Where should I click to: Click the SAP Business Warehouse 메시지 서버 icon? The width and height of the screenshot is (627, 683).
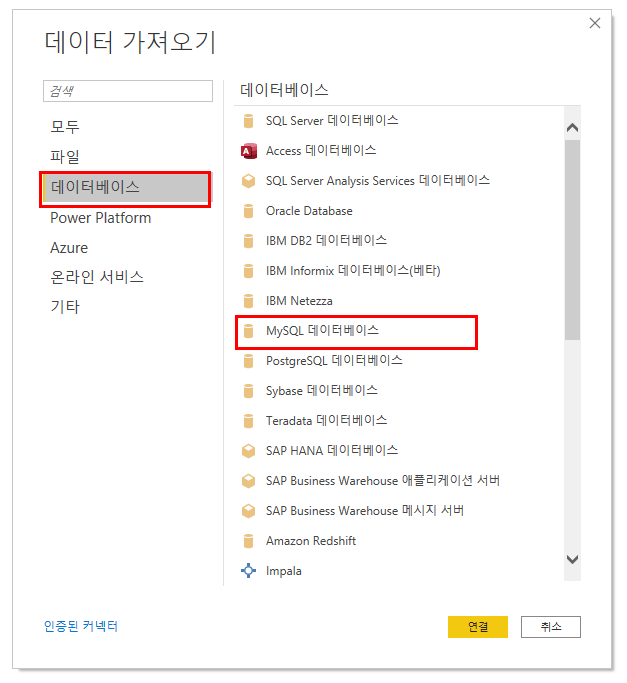pyautogui.click(x=248, y=511)
